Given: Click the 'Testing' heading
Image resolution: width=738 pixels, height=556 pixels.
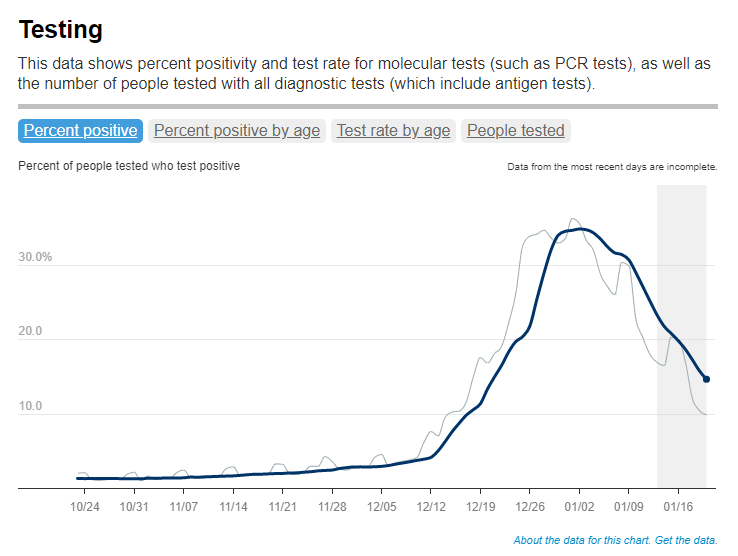Looking at the screenshot, I should (x=60, y=30).
